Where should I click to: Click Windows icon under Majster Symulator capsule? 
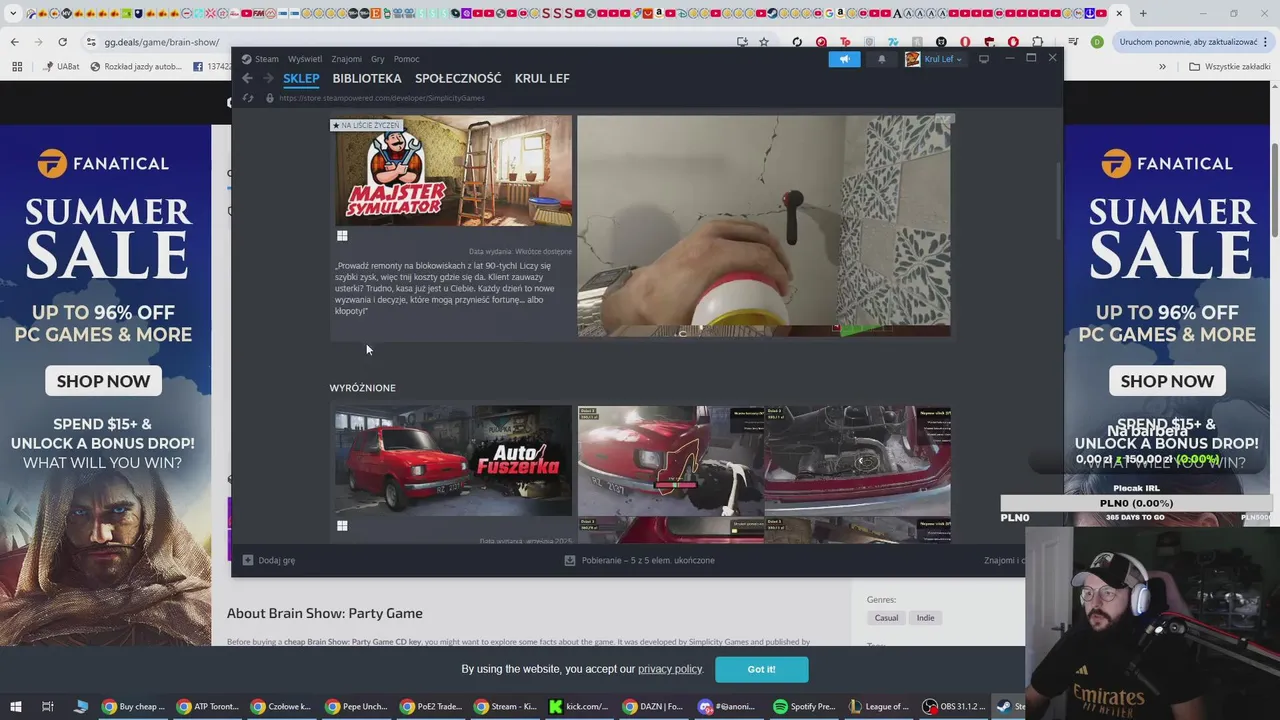point(342,236)
